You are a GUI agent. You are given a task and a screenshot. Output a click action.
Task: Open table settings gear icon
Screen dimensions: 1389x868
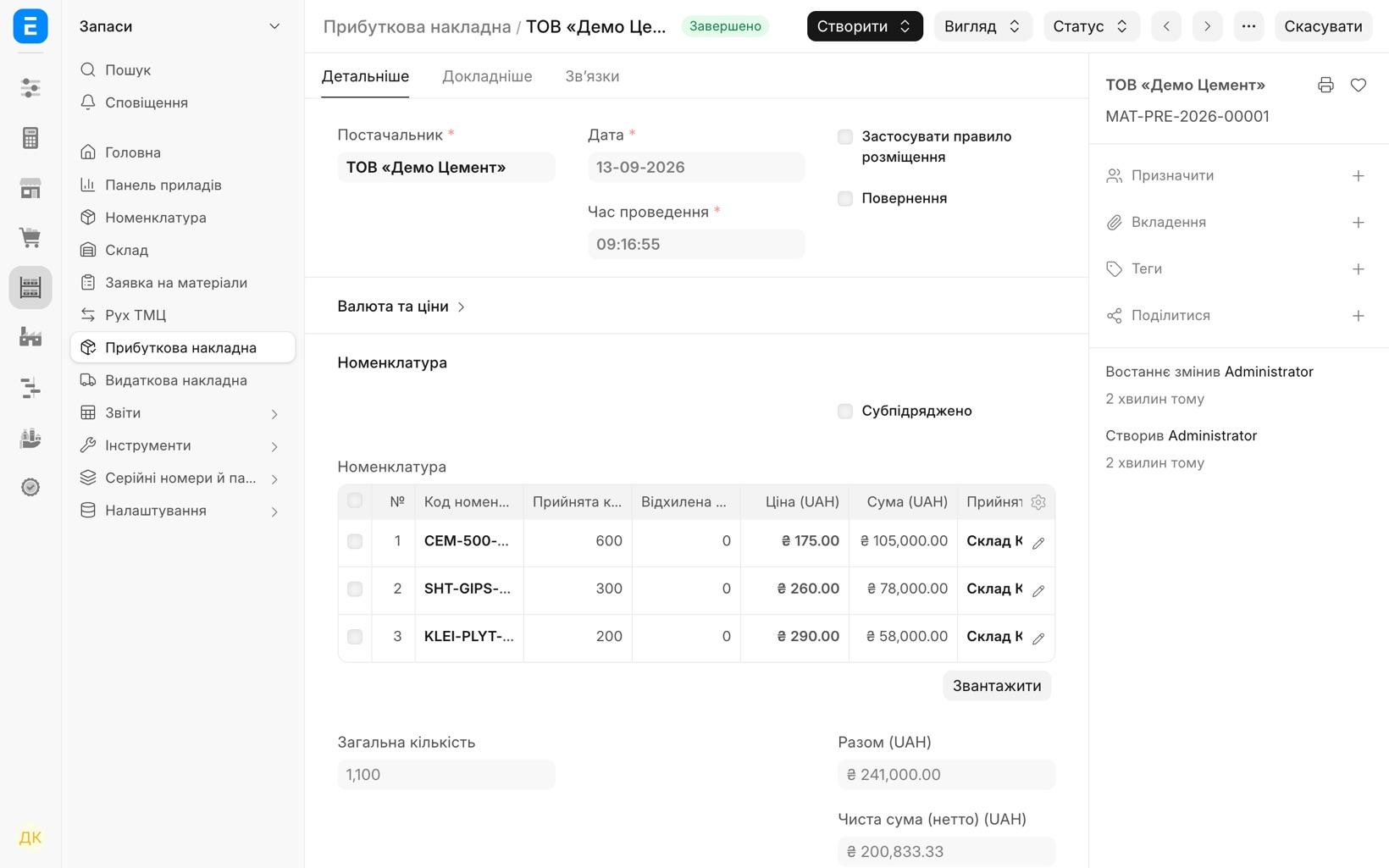pyautogui.click(x=1038, y=502)
